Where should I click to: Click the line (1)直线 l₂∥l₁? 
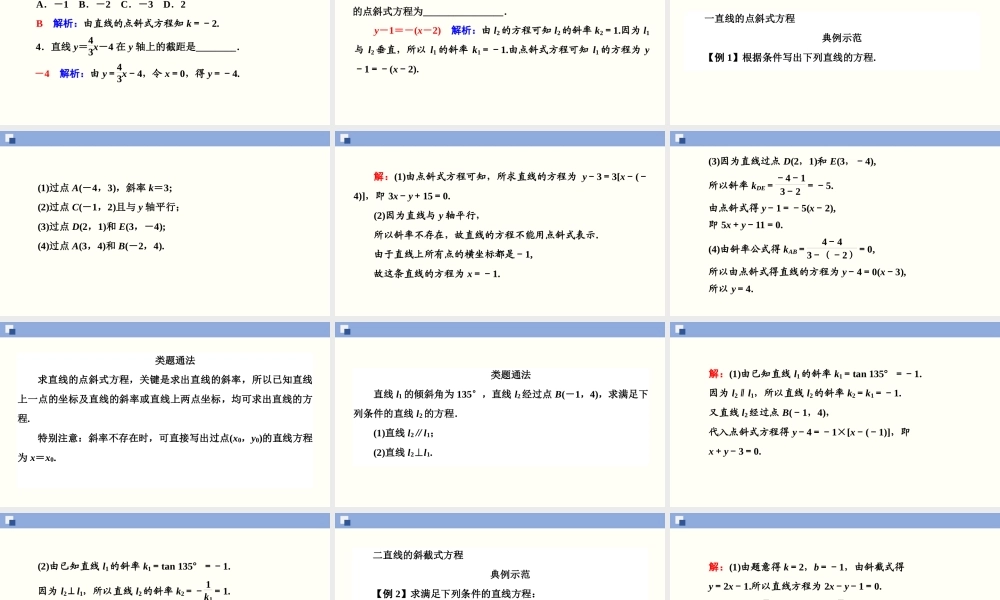click(x=404, y=433)
